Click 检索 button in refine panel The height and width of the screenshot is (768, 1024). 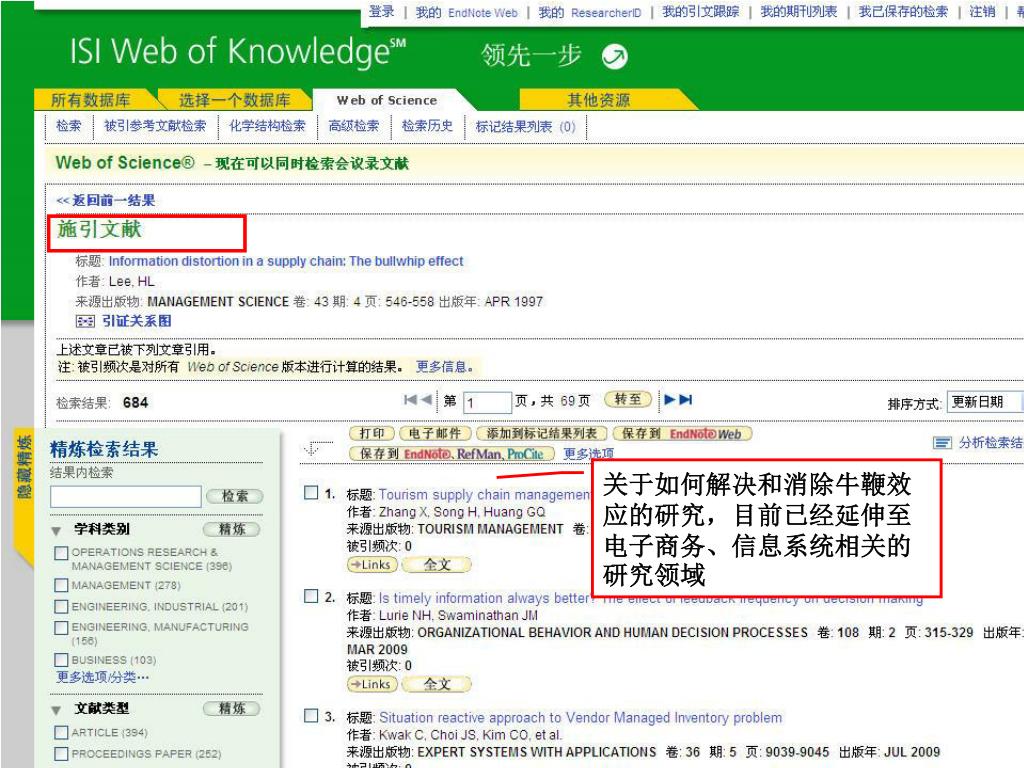click(234, 496)
